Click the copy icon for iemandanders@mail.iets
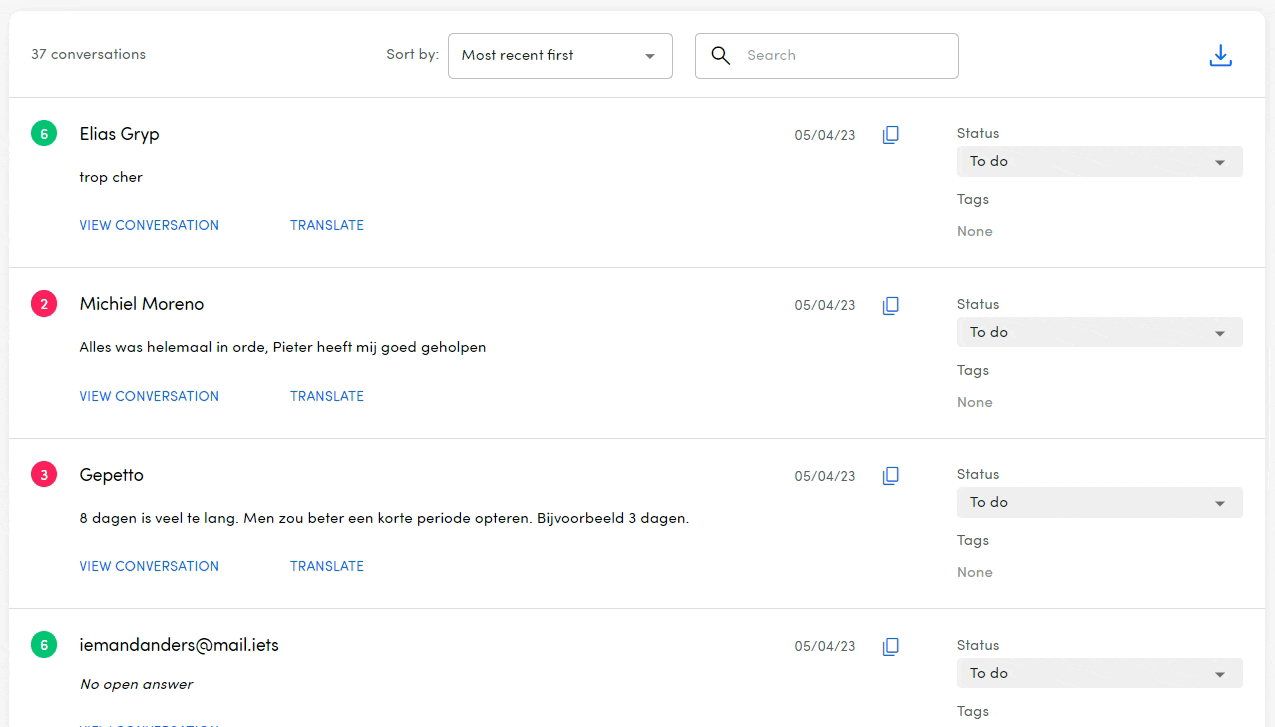The width and height of the screenshot is (1275, 727). point(890,646)
